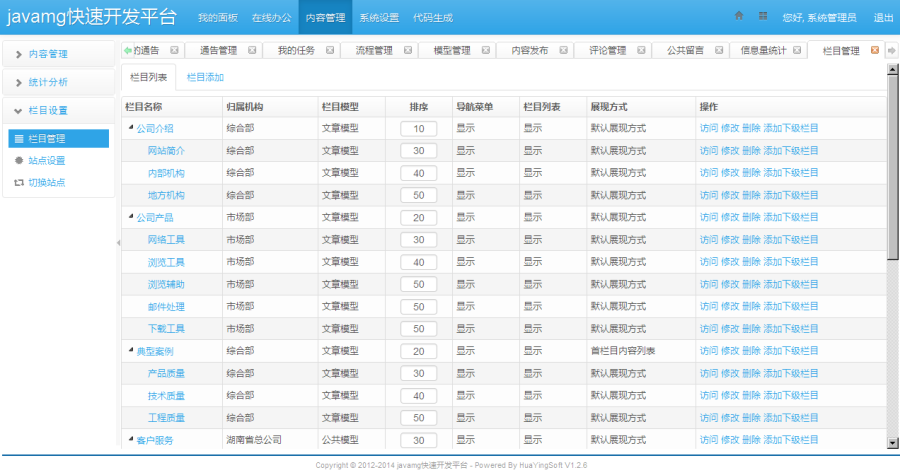The height and width of the screenshot is (475, 900).
Task: Click the scrollbar up arrow
Action: tap(893, 69)
